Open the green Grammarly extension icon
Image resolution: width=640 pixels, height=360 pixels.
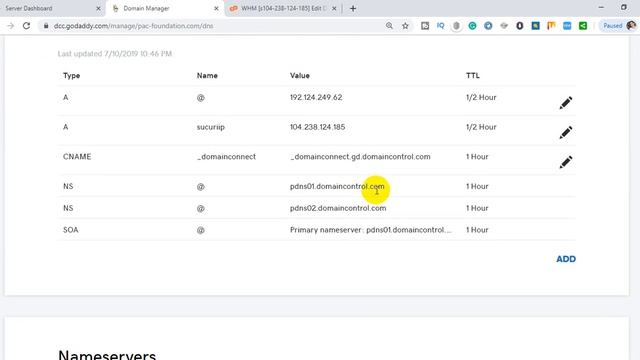tap(472, 26)
